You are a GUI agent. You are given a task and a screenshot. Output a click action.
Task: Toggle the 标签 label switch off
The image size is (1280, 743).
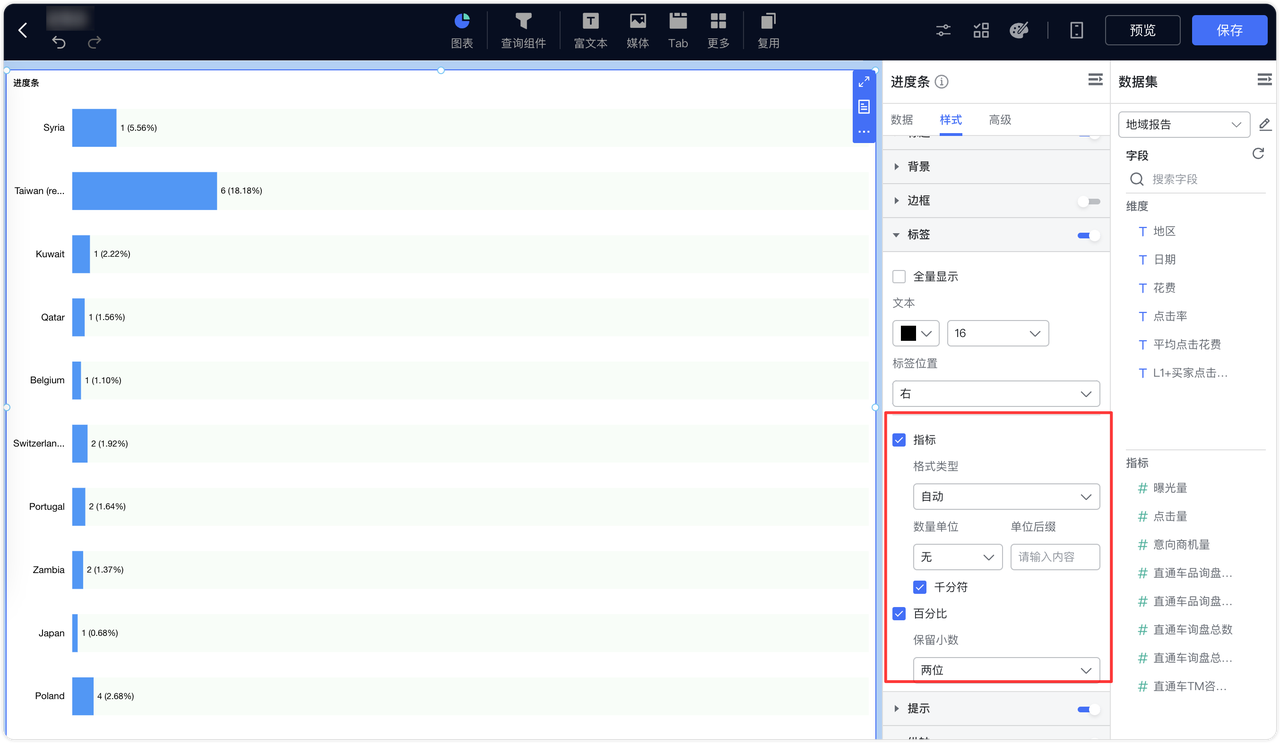point(1086,234)
